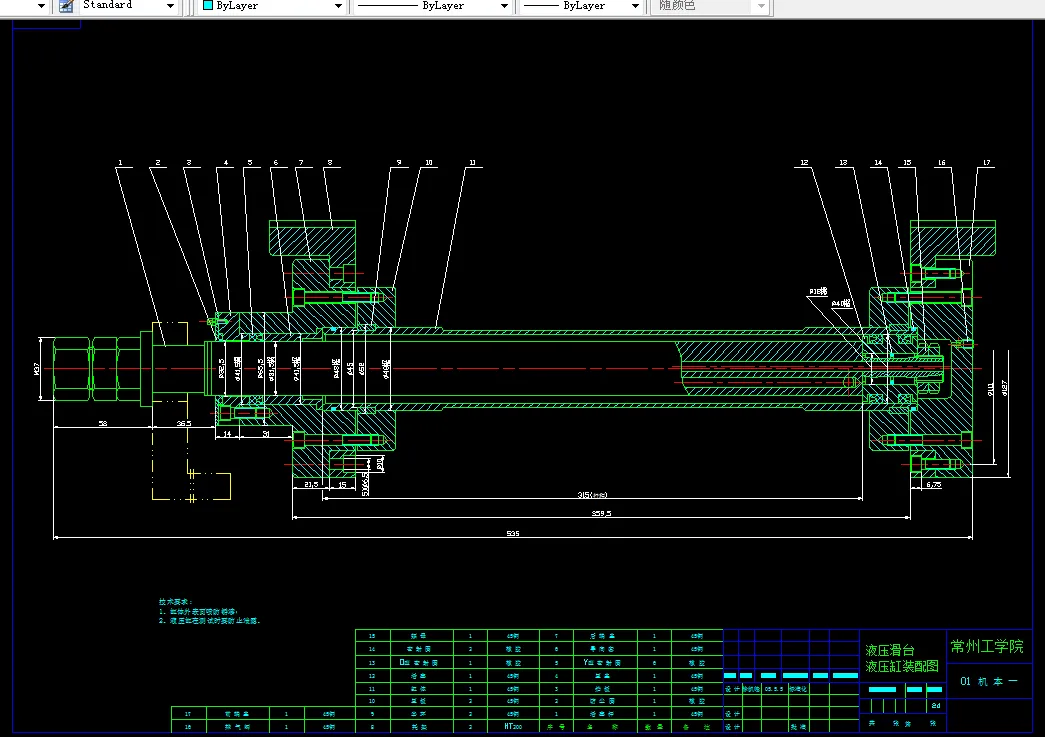1045x737 pixels.
Task: Click the cyan ByLayer color swatch
Action: pos(207,6)
